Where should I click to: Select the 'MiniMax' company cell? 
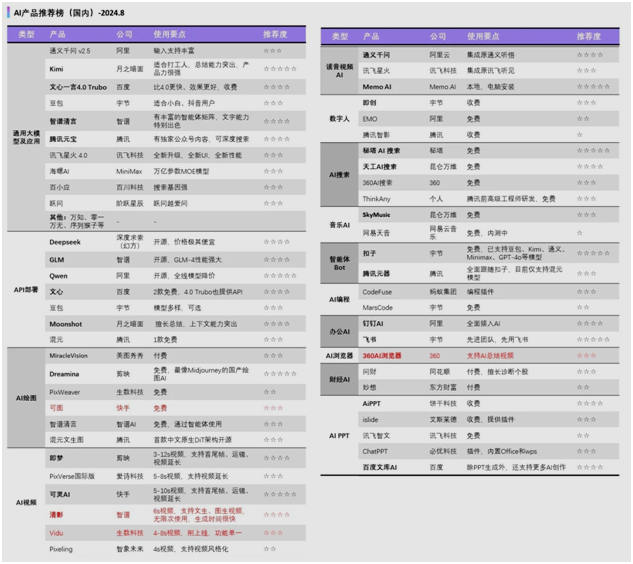point(129,172)
